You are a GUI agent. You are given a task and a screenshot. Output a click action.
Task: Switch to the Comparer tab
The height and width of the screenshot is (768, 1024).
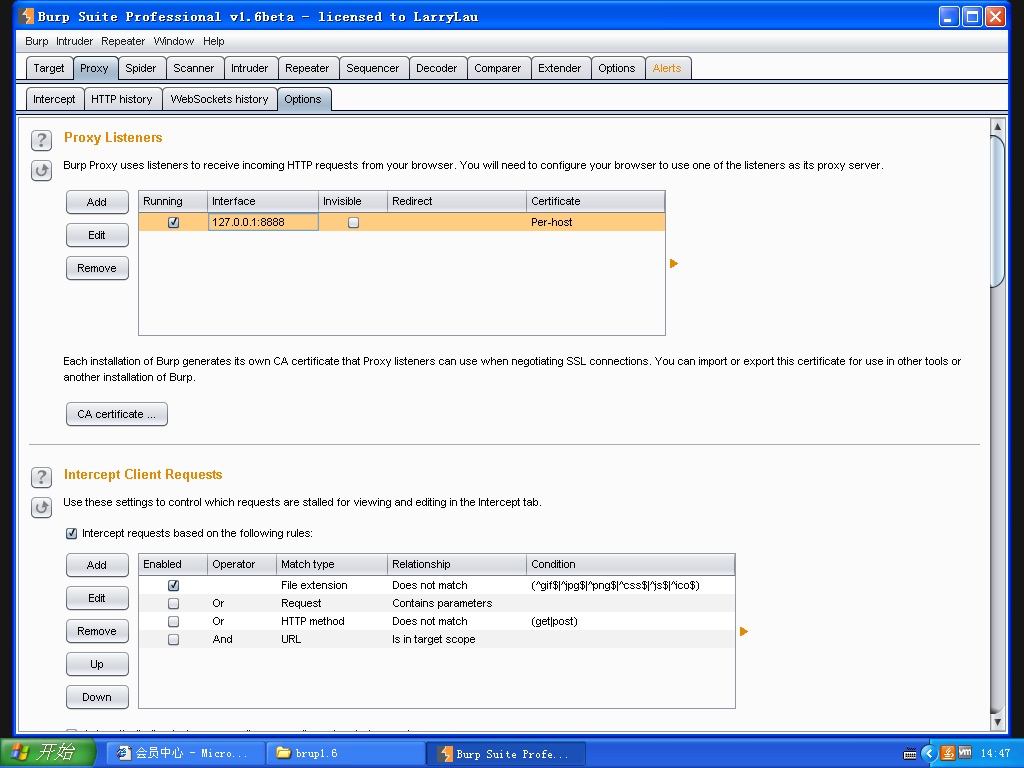coord(498,68)
